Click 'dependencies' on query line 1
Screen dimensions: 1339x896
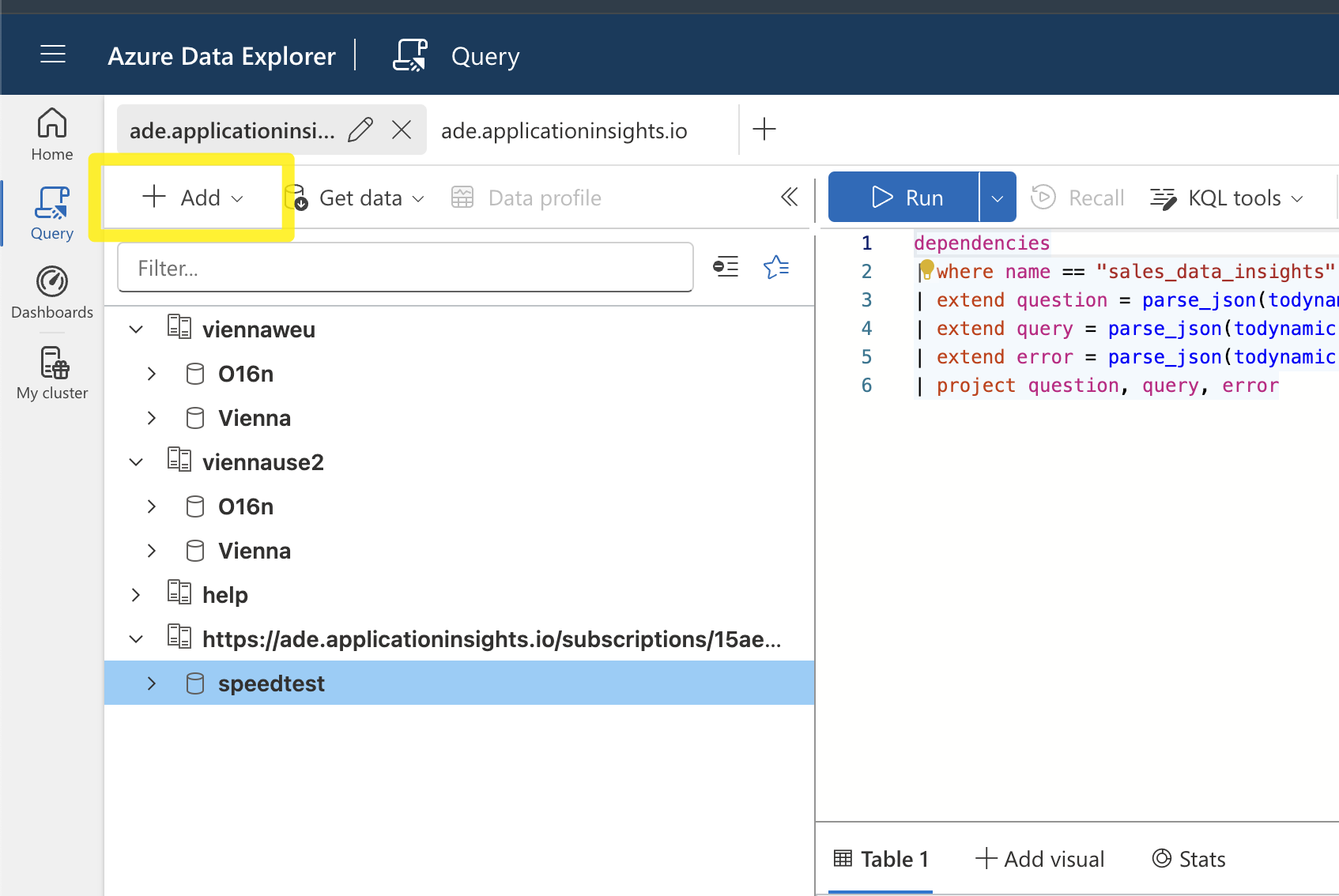982,243
